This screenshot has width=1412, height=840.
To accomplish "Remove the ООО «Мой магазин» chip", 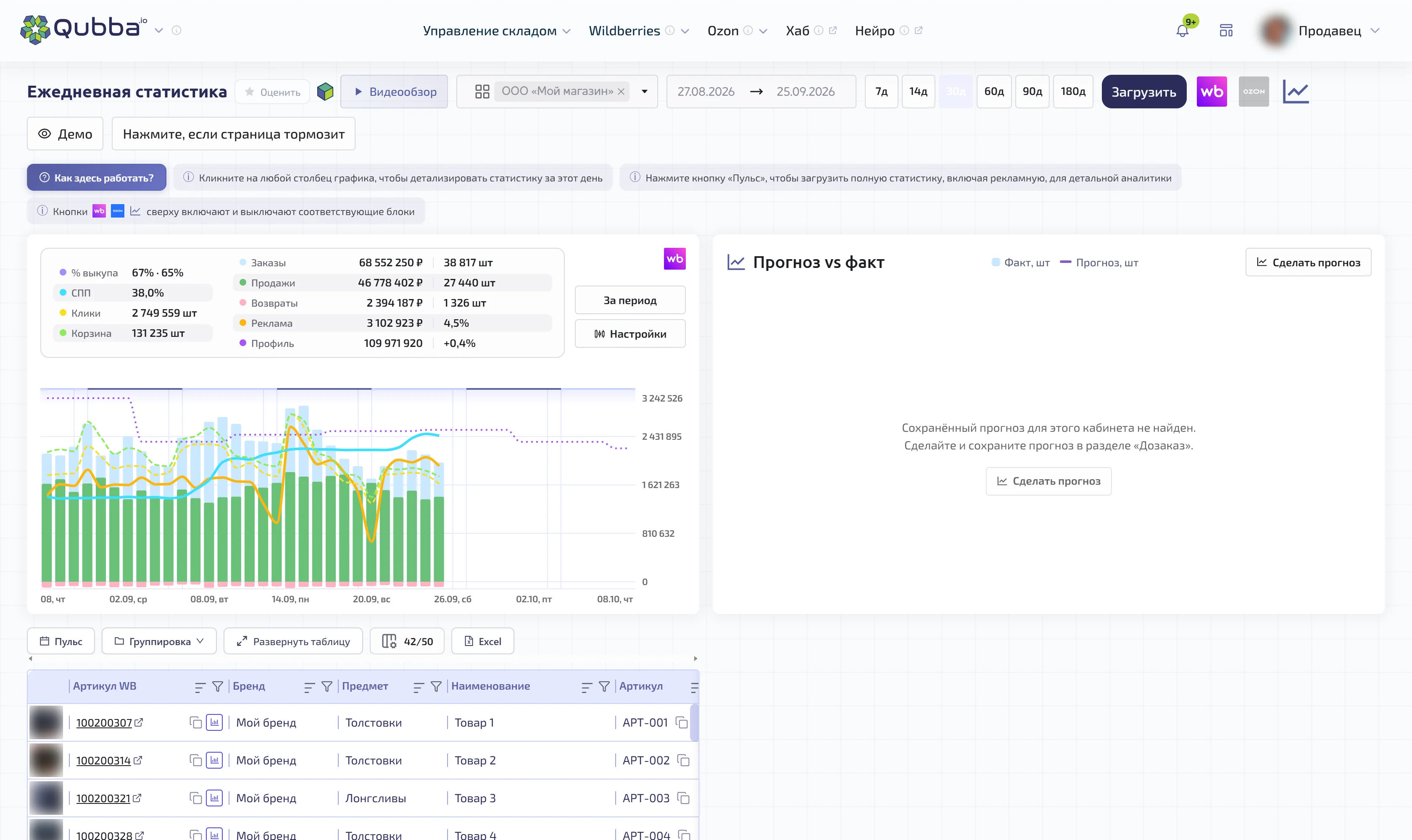I will [x=621, y=92].
